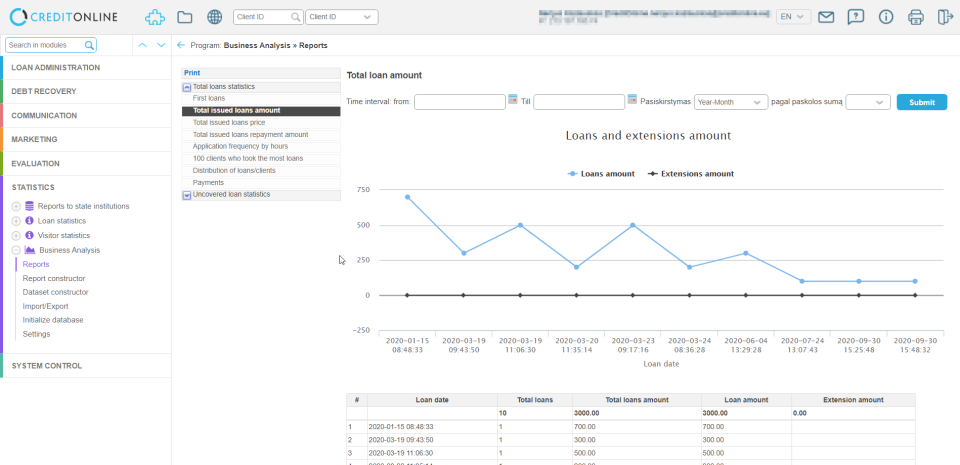This screenshot has height=465, width=960.
Task: Open the Client ID dropdown
Action: click(342, 17)
